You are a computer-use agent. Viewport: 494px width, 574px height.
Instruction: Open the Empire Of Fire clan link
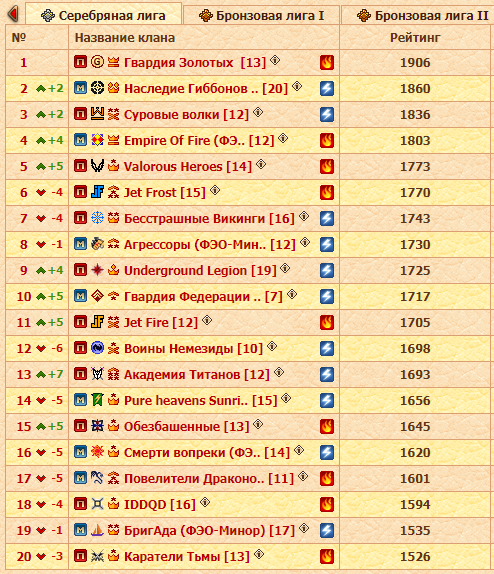[x=199, y=141]
